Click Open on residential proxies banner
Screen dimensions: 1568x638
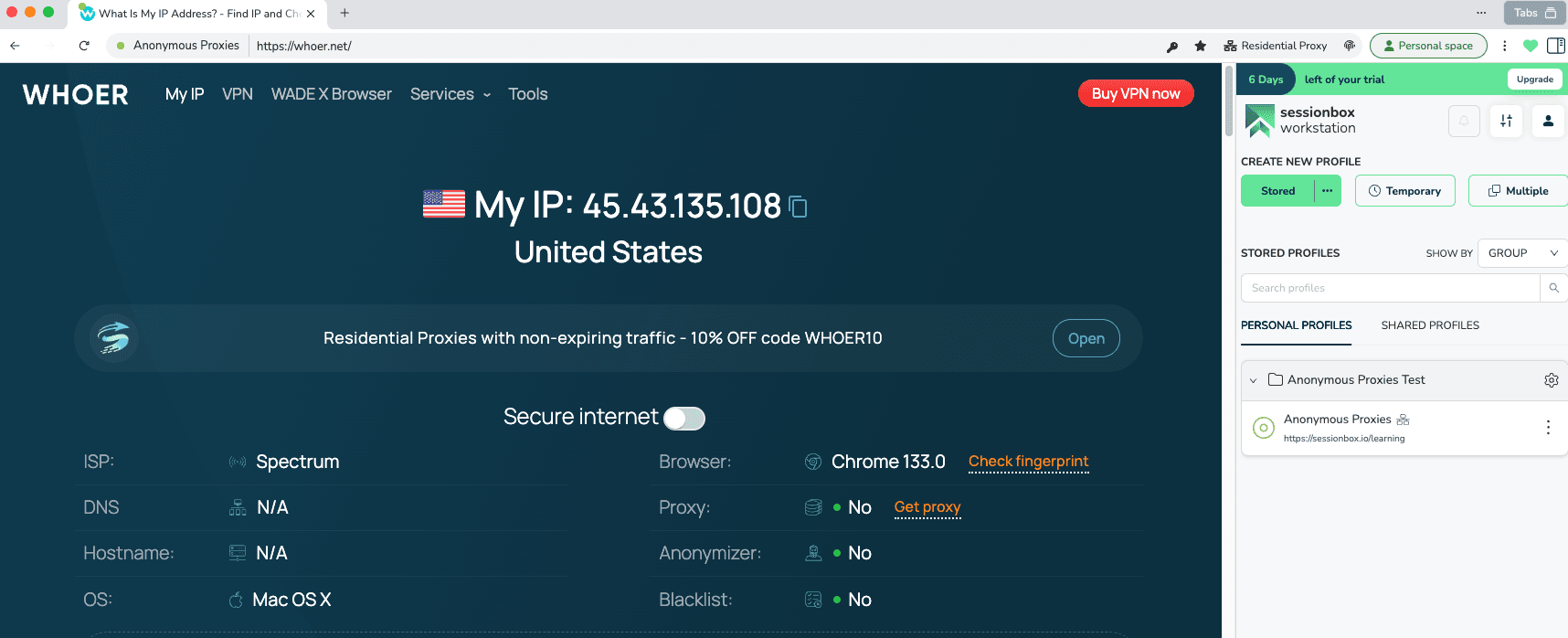pos(1086,338)
